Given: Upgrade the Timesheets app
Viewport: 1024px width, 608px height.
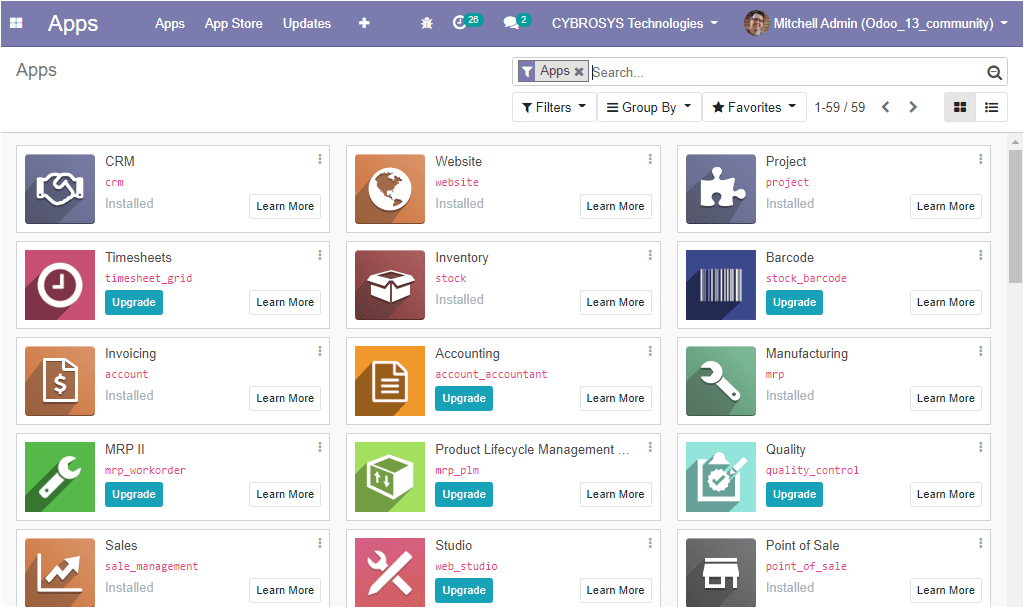Looking at the screenshot, I should click(x=134, y=302).
